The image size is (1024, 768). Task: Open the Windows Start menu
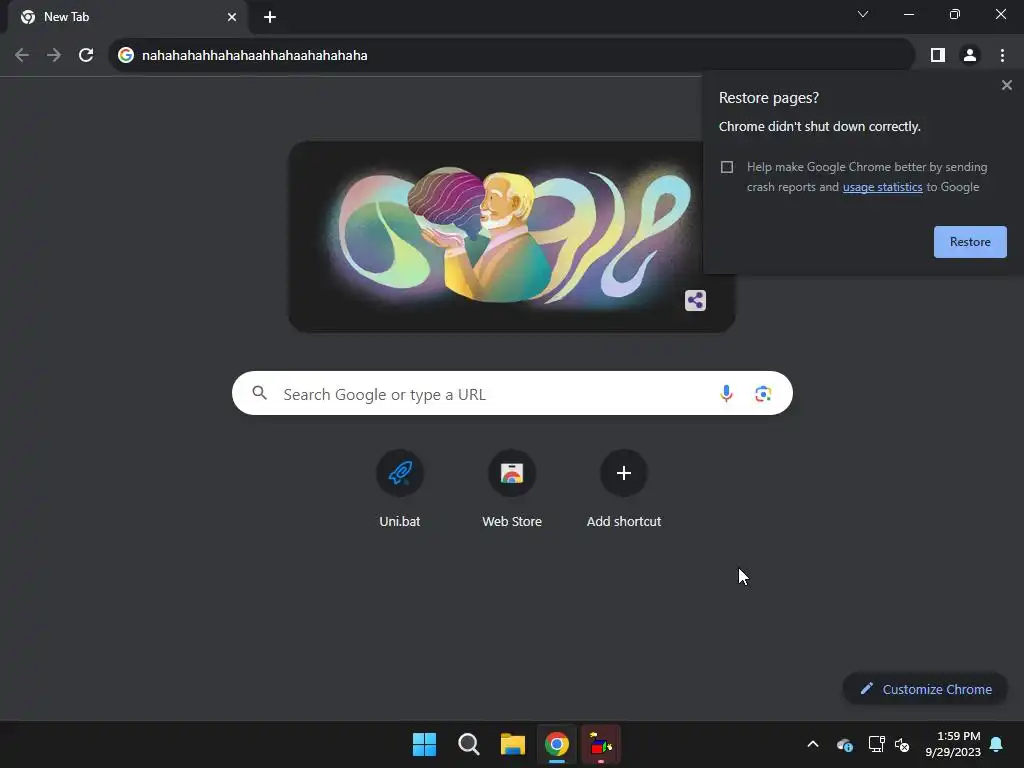pyautogui.click(x=424, y=744)
